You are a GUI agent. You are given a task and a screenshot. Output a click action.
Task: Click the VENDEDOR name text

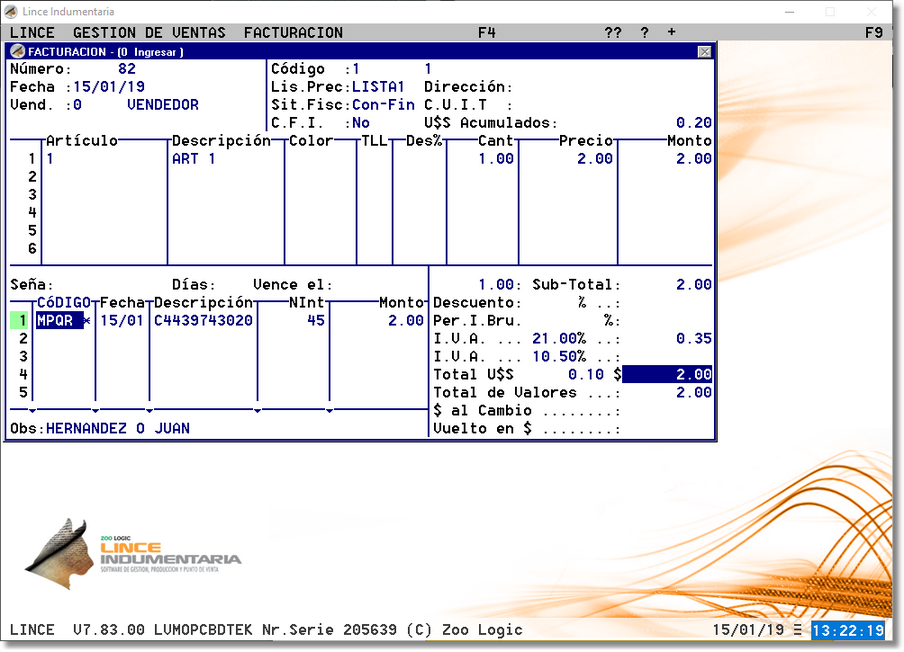tap(163, 105)
